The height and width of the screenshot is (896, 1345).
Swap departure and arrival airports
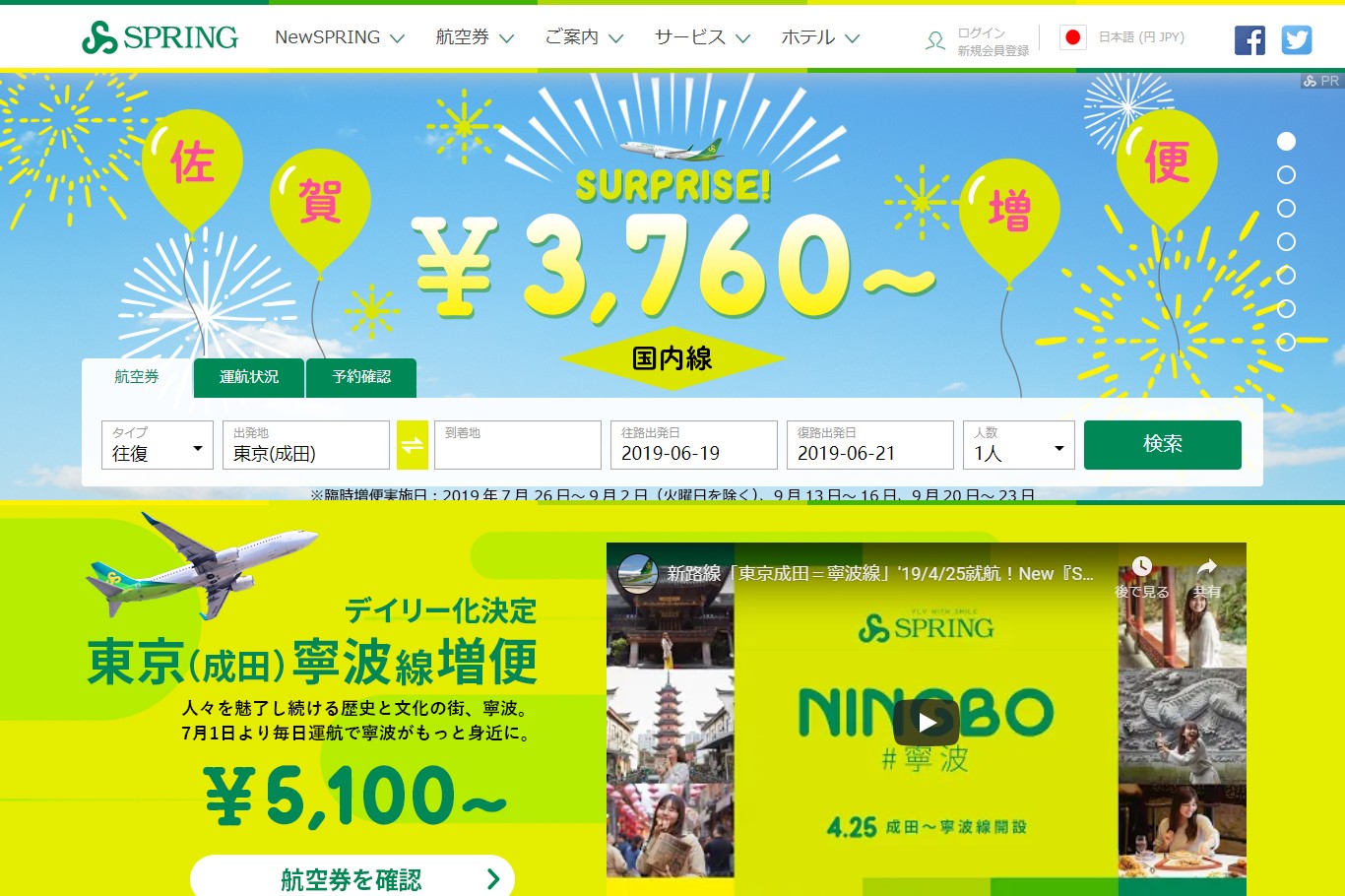point(413,445)
